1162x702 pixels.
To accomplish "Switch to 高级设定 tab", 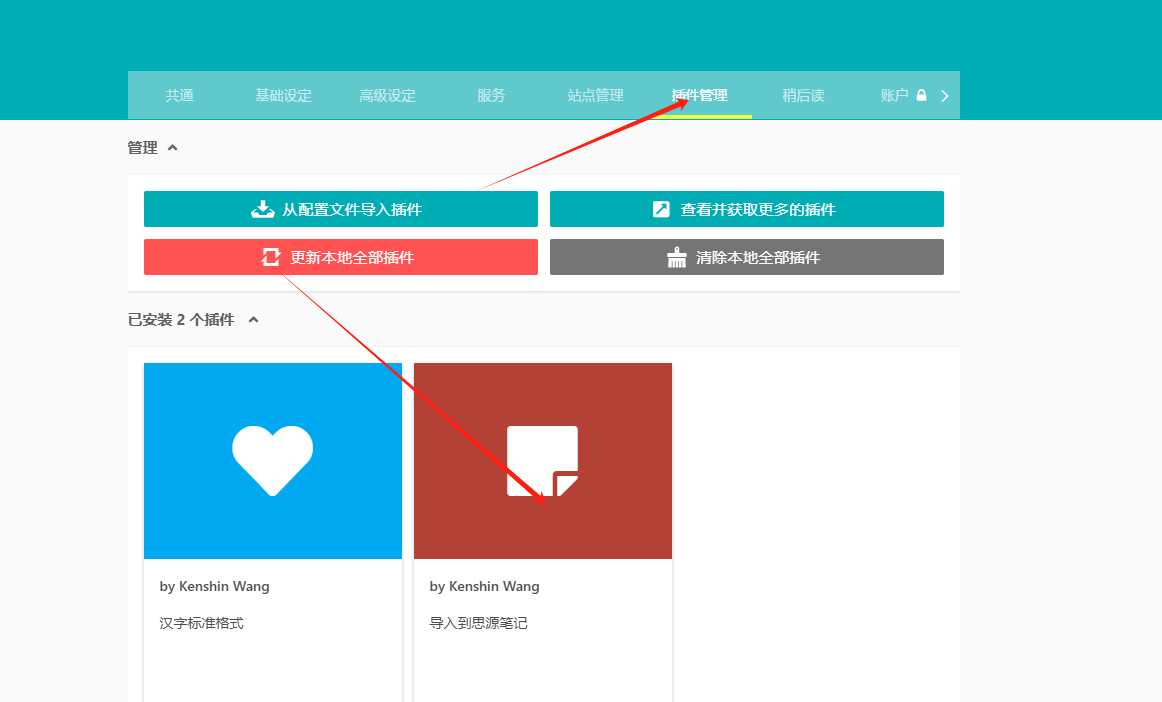I will point(388,96).
